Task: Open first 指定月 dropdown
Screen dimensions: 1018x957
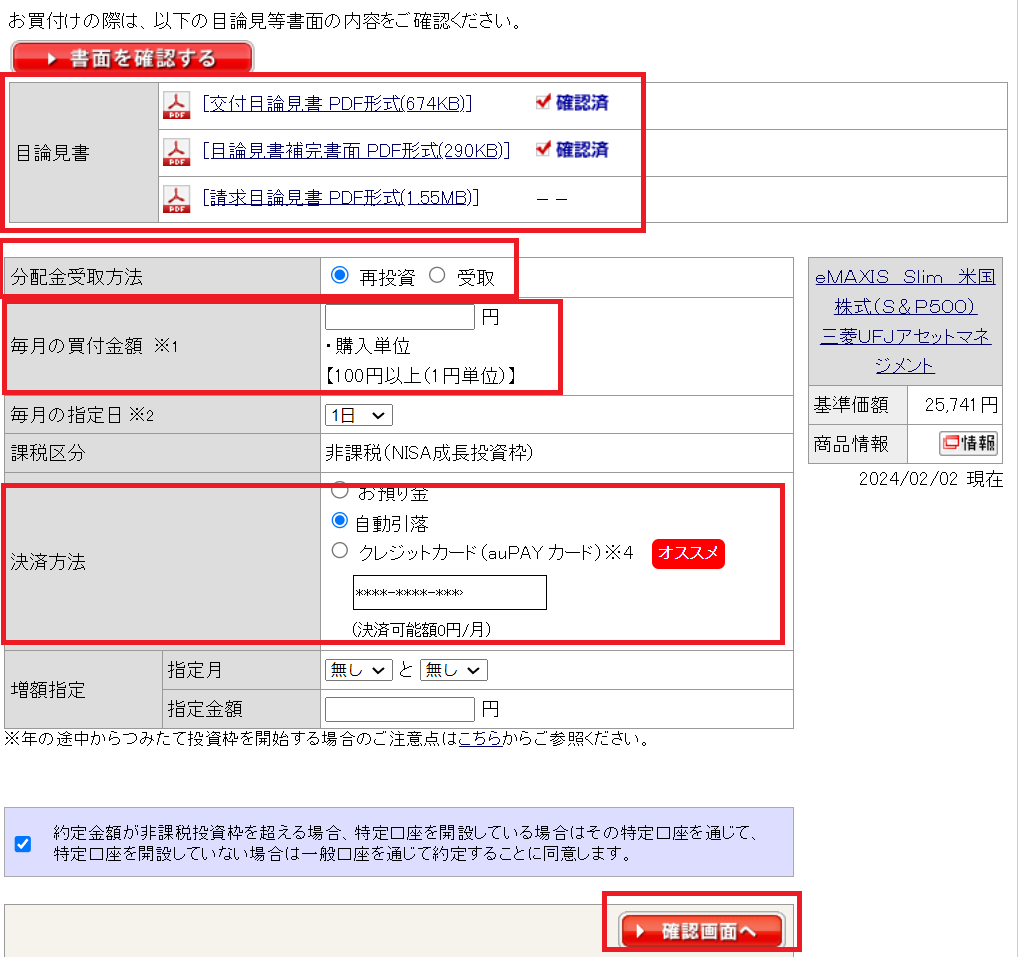Action: pyautogui.click(x=359, y=670)
